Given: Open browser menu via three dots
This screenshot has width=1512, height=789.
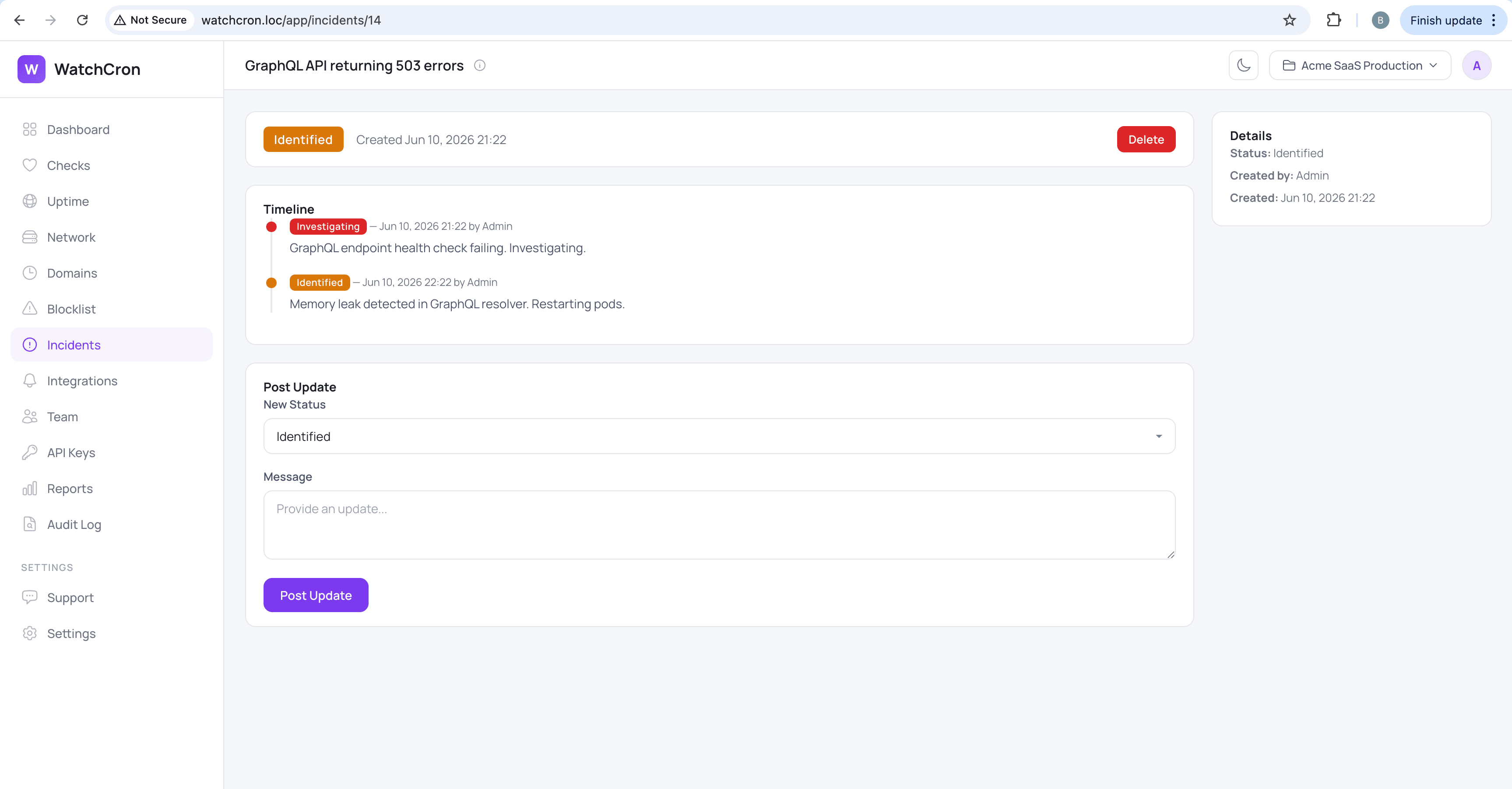Looking at the screenshot, I should 1494,20.
